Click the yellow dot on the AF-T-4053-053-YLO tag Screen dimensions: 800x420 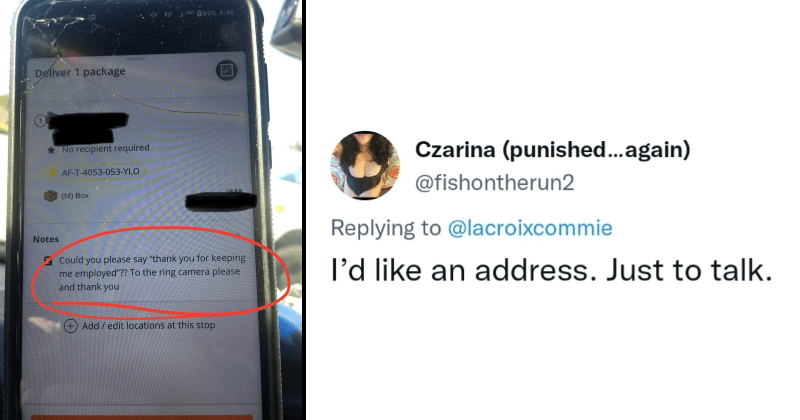(53, 173)
